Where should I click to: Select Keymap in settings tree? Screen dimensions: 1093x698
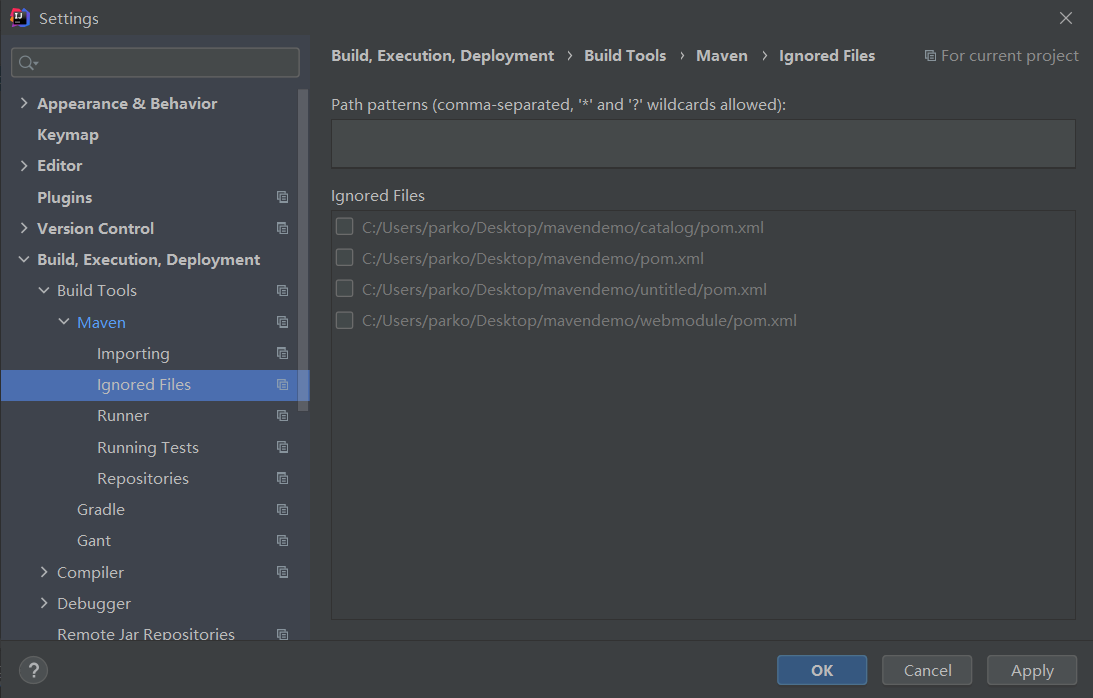pos(68,135)
